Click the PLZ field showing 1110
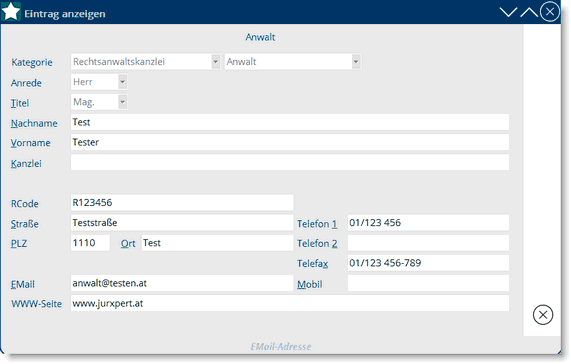Image resolution: width=571 pixels, height=364 pixels. (90, 243)
